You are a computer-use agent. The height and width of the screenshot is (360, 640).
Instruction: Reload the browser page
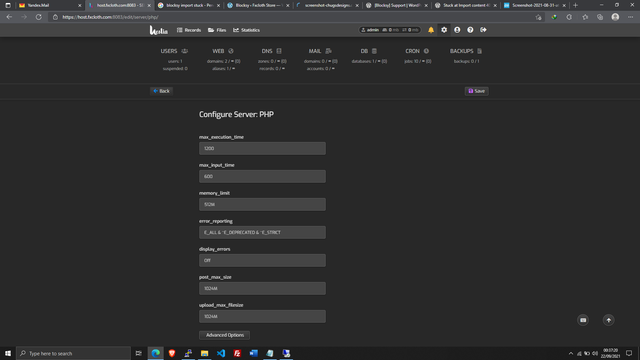point(38,17)
